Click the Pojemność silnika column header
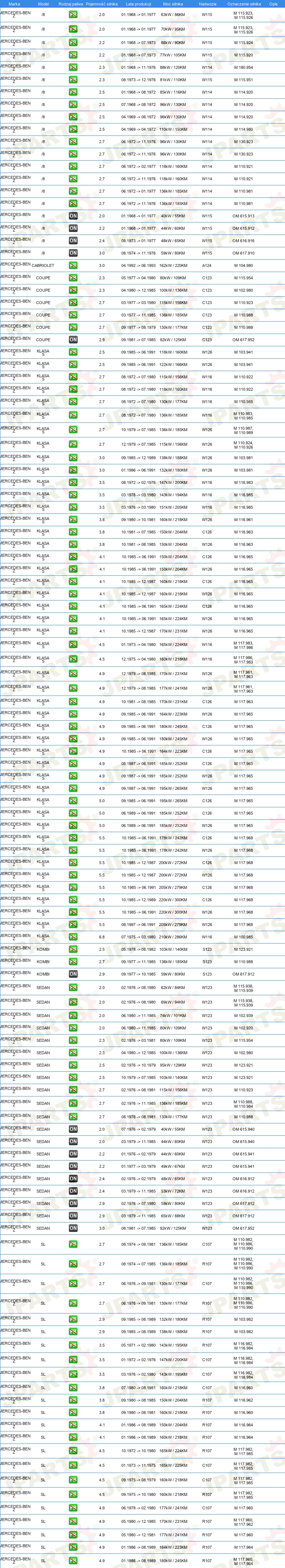The height and width of the screenshot is (1568, 285). [x=102, y=4]
